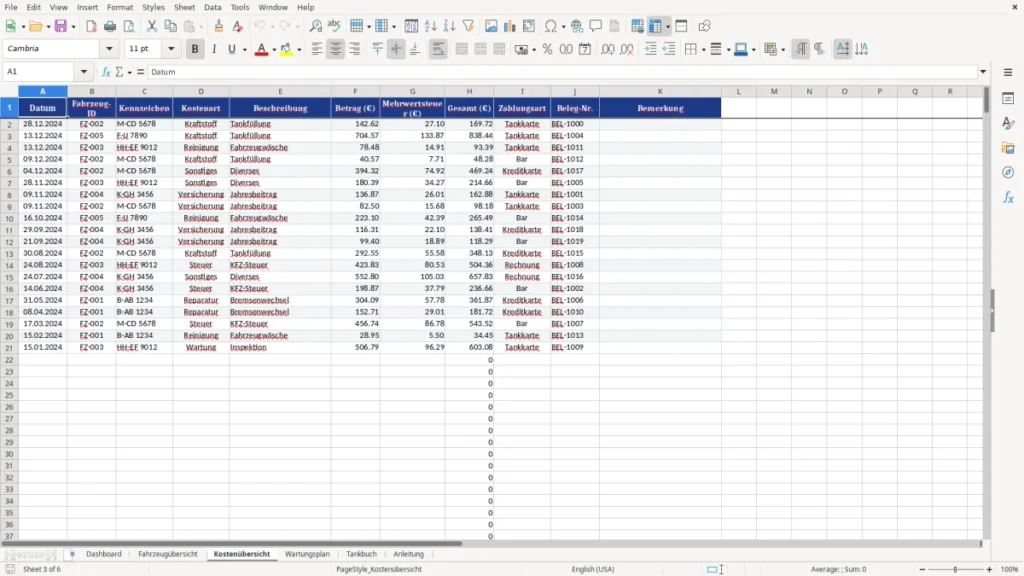Switch to the Dashboard sheet tab
Image resolution: width=1024 pixels, height=576 pixels.
coord(104,554)
